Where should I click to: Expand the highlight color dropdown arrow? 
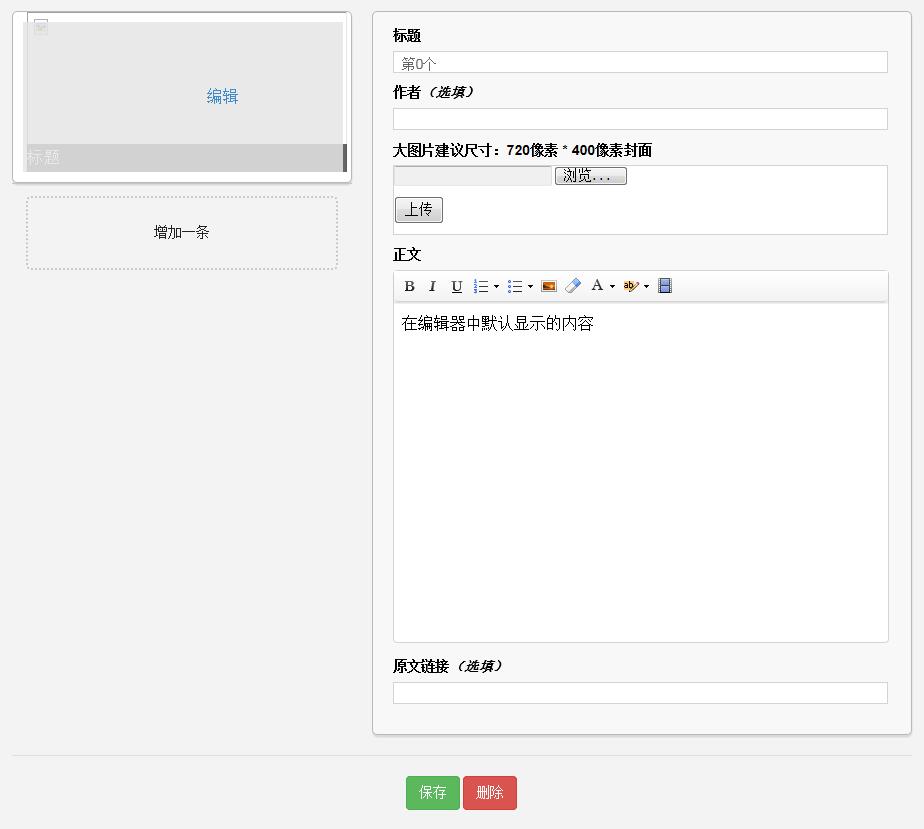pyautogui.click(x=646, y=287)
